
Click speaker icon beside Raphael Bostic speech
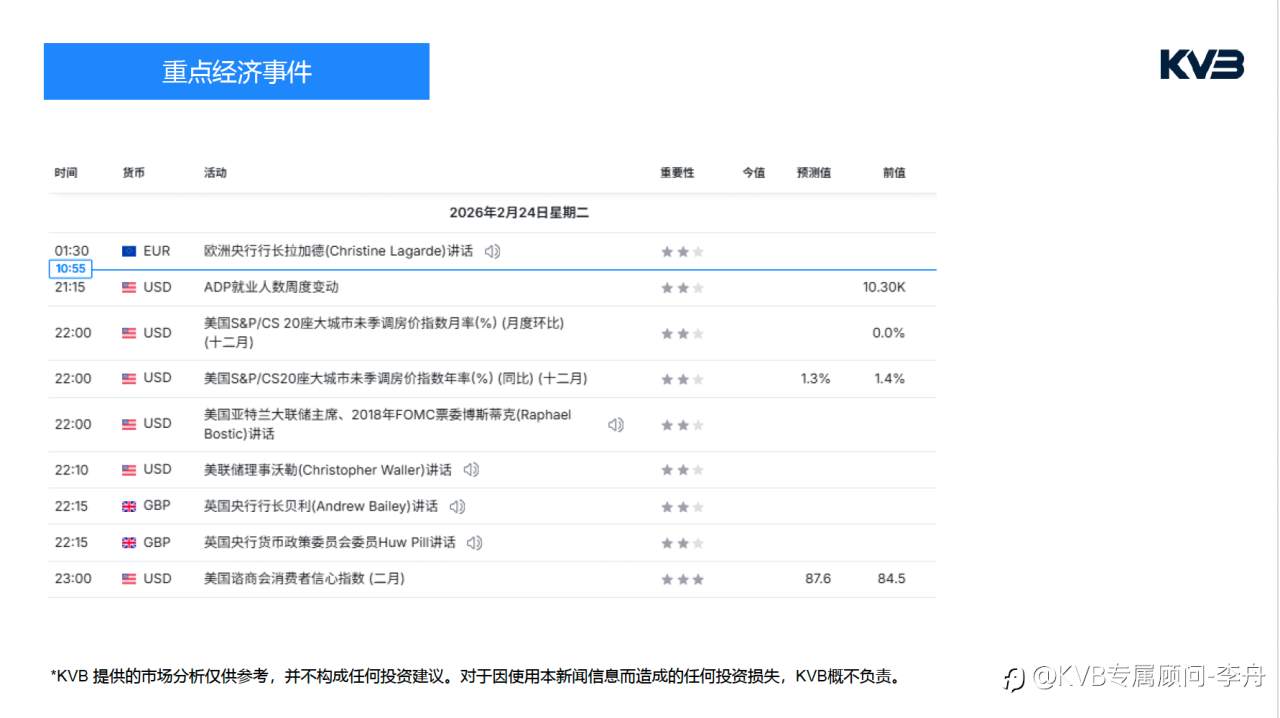[615, 425]
